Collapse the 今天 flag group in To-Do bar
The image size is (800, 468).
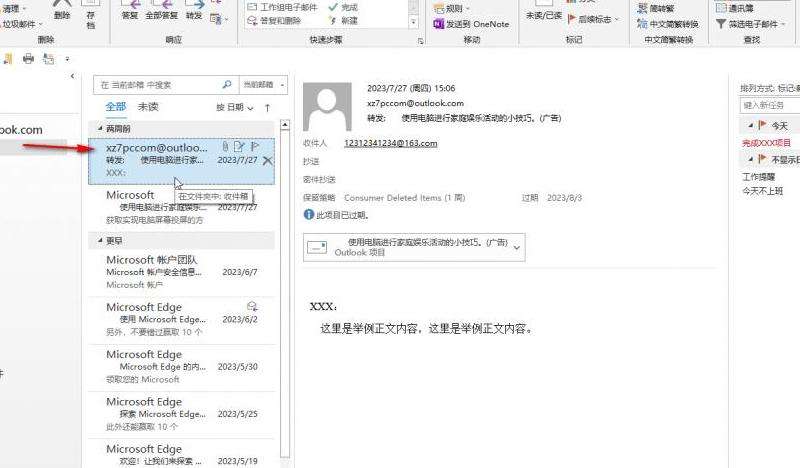751,125
